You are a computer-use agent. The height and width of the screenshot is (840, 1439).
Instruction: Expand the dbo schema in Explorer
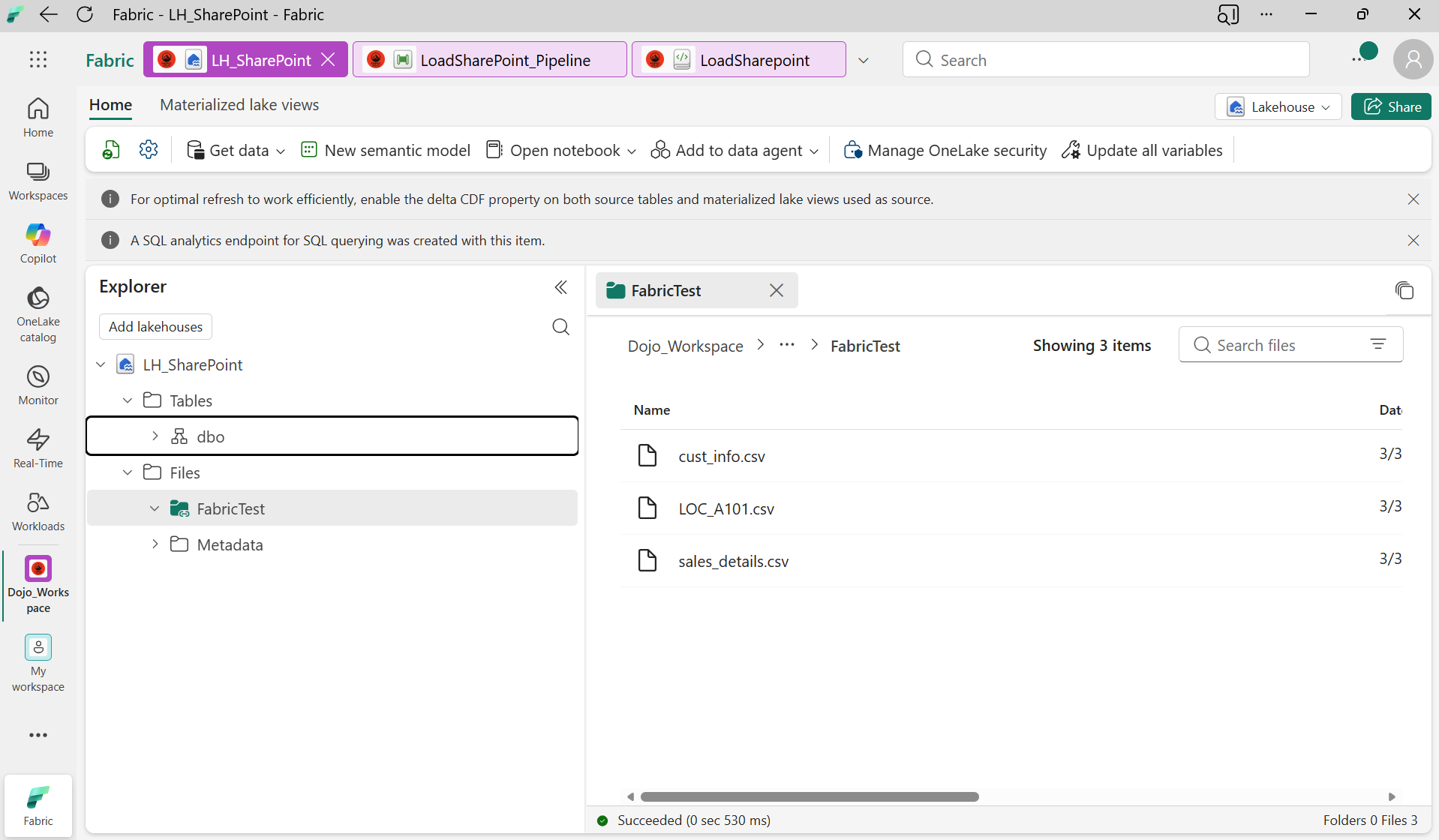[155, 436]
